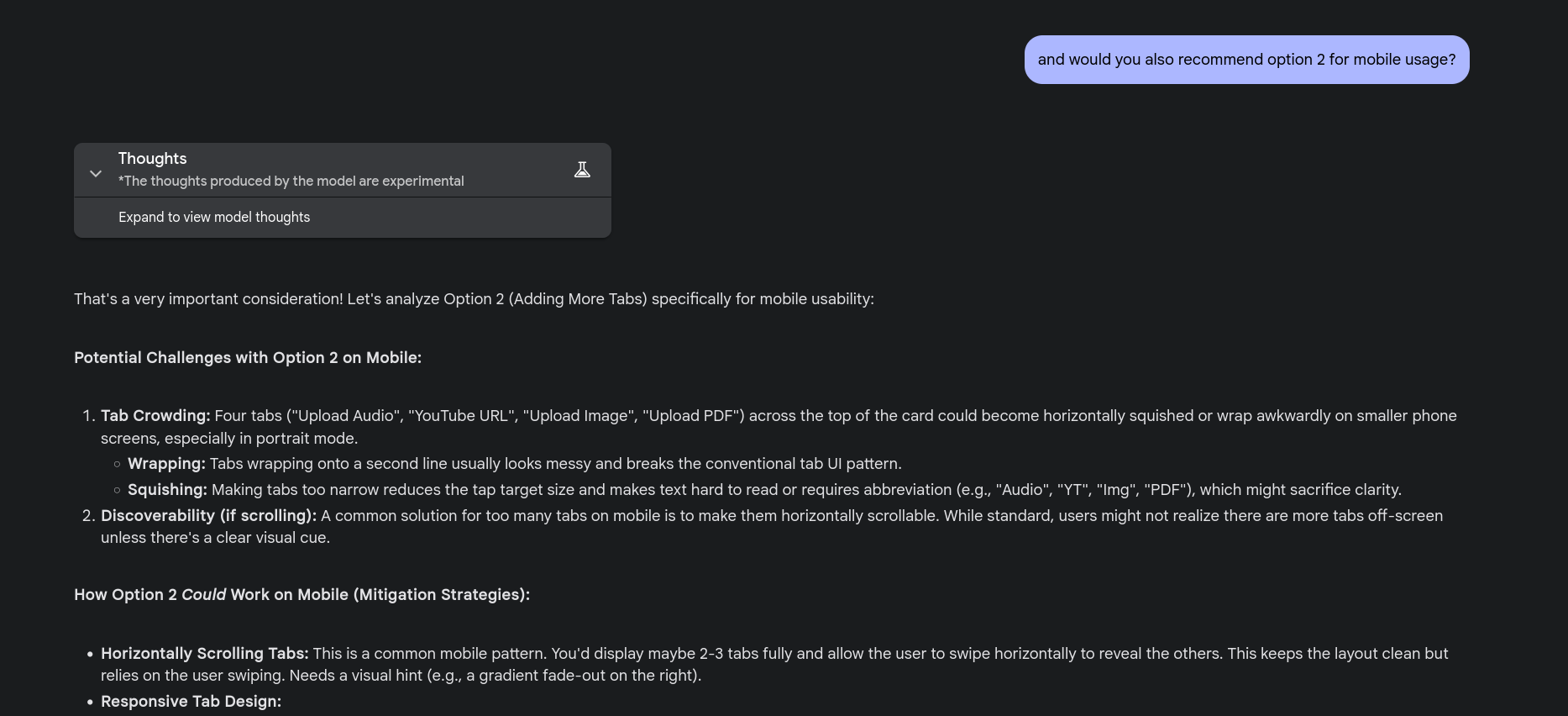This screenshot has height=716, width=1568.
Task: Expand the Thoughts panel chevron
Action: click(96, 173)
